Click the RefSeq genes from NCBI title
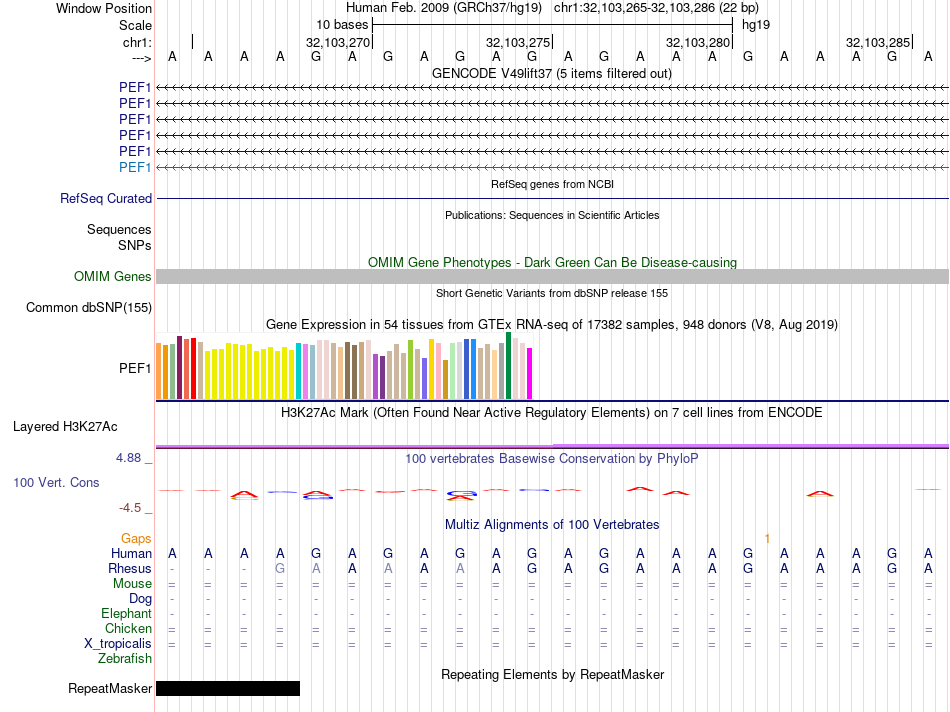Image resolution: width=950 pixels, height=712 pixels. (552, 184)
